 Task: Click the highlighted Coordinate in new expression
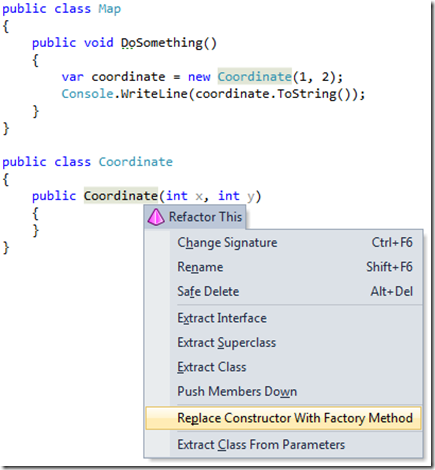(x=255, y=77)
